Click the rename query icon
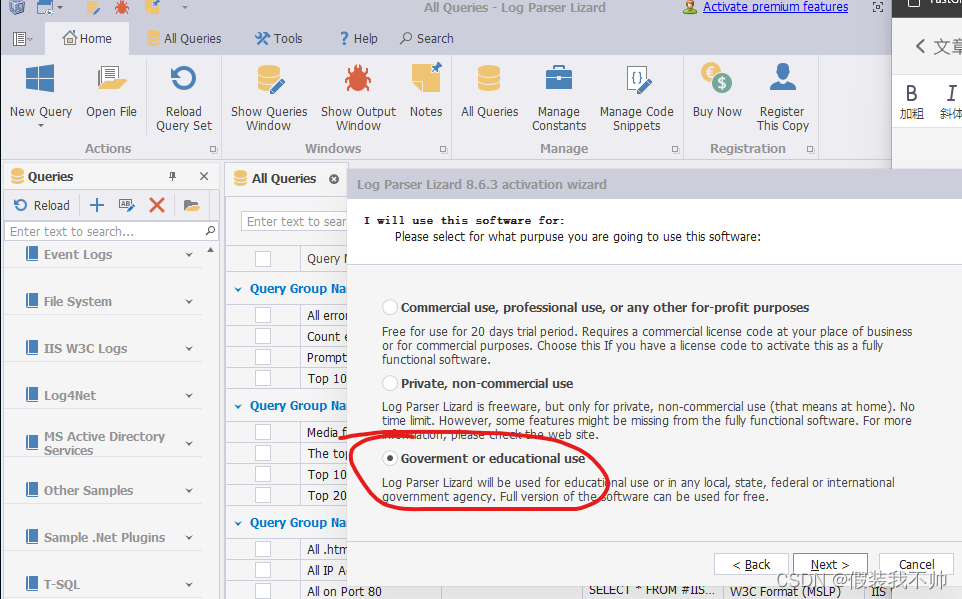This screenshot has width=962, height=599. click(127, 205)
